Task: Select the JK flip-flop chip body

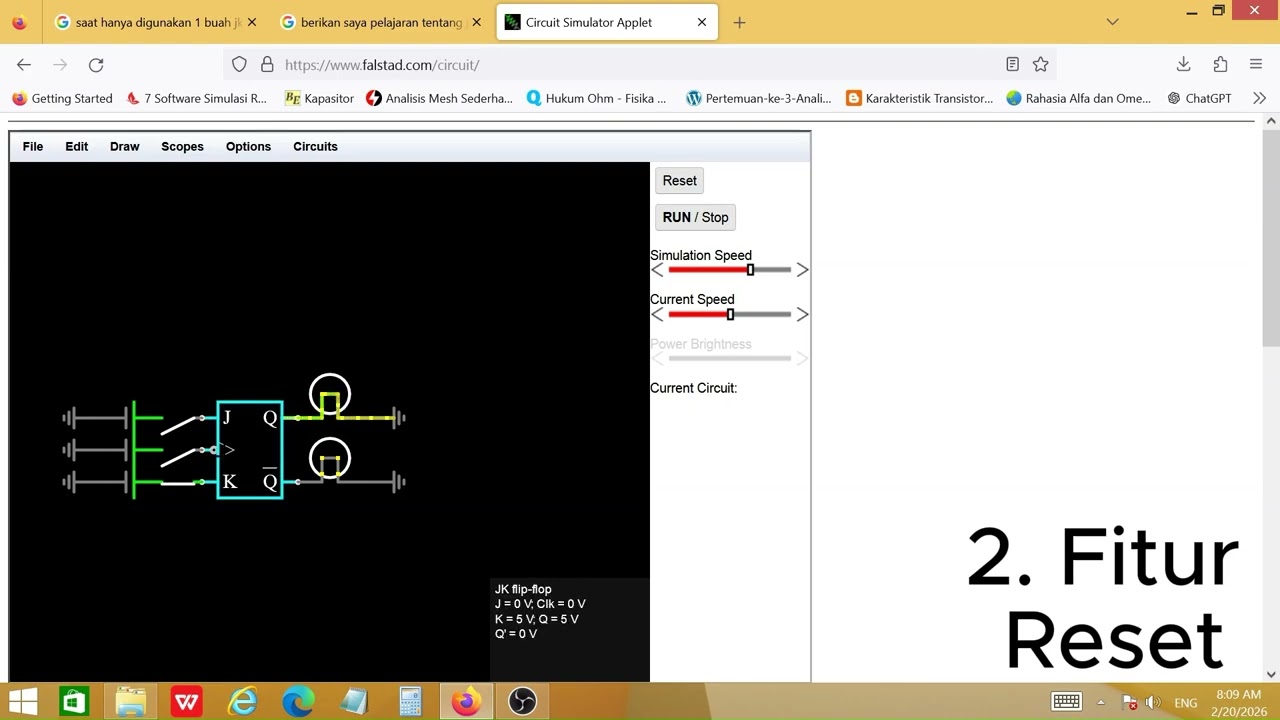Action: (x=250, y=450)
